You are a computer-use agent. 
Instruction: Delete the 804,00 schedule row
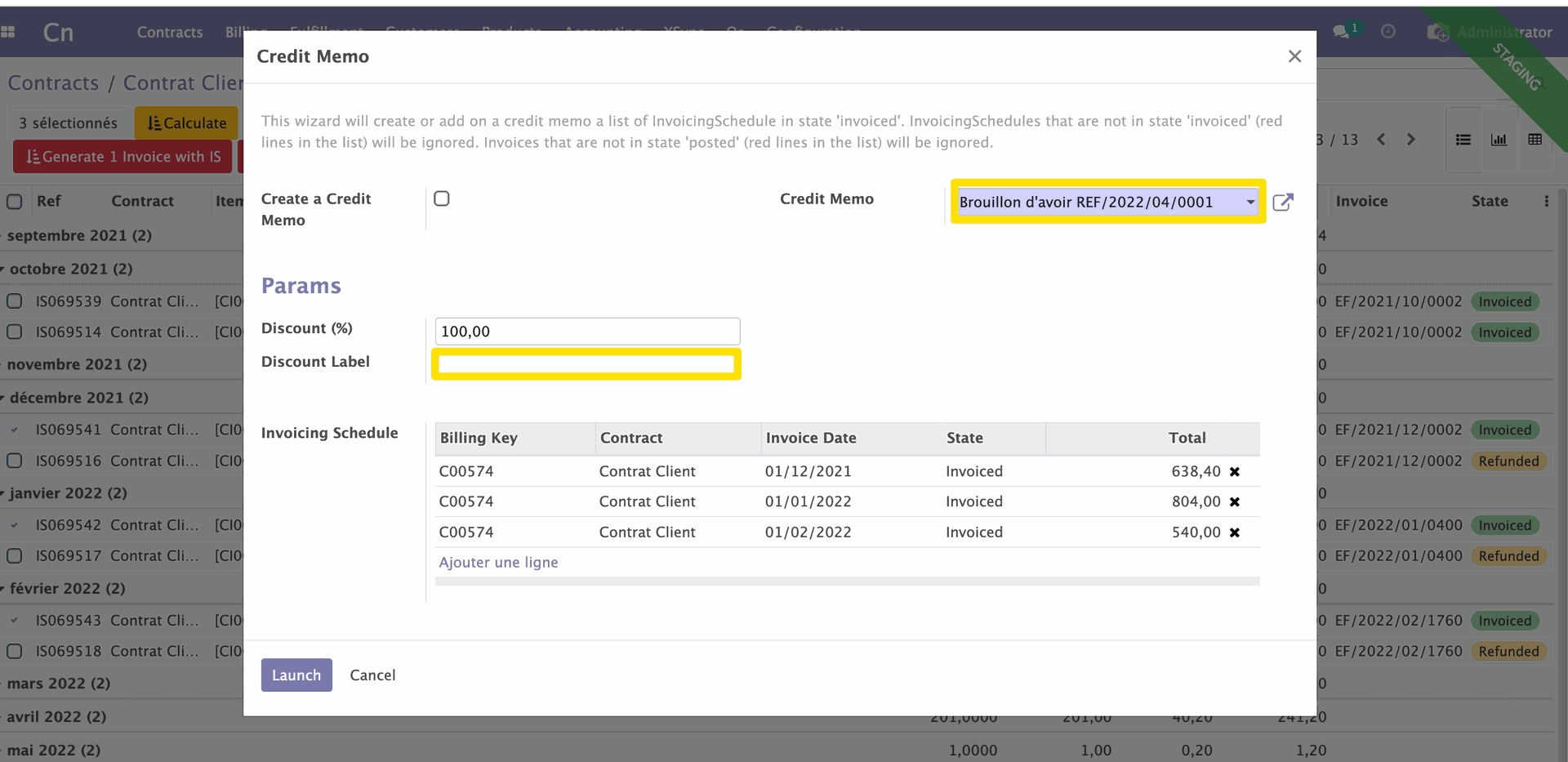(1235, 502)
